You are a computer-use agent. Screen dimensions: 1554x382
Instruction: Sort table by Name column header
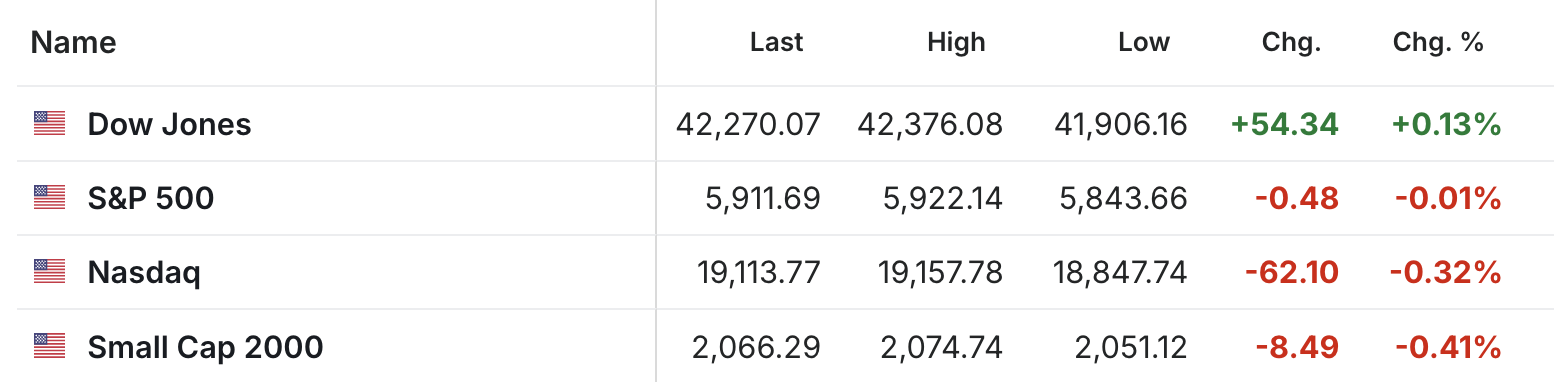[73, 42]
